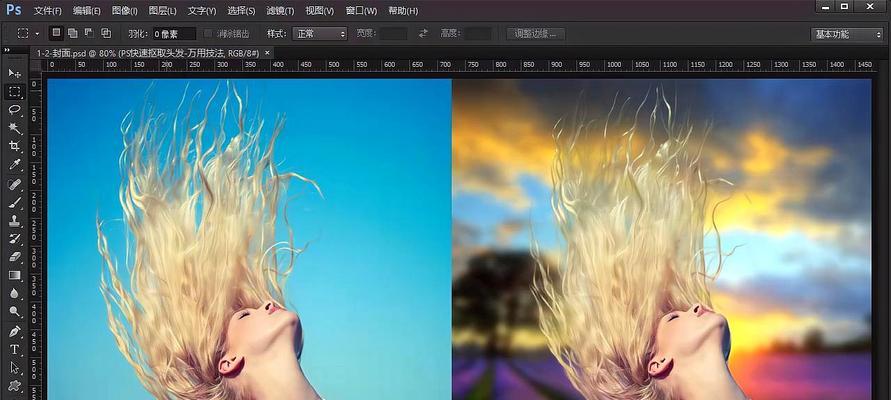Select the Dodge tool
The image size is (891, 400).
(15, 311)
